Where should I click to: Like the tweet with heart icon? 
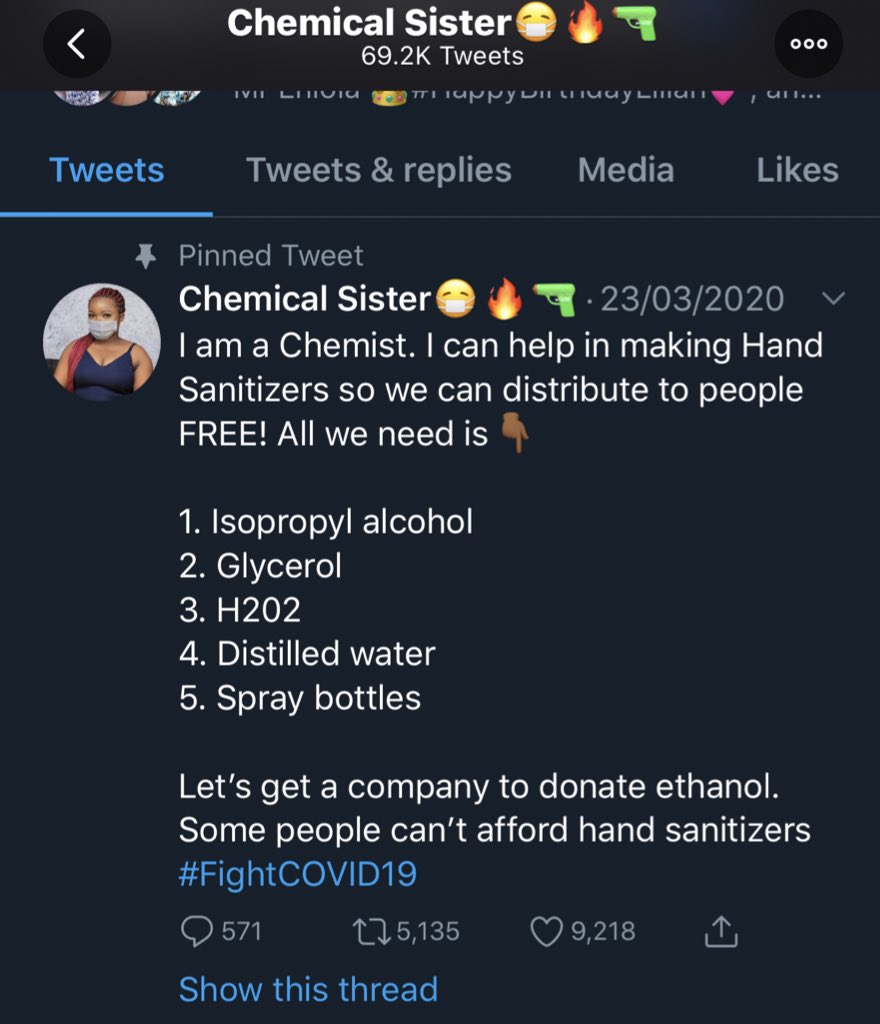click(546, 932)
